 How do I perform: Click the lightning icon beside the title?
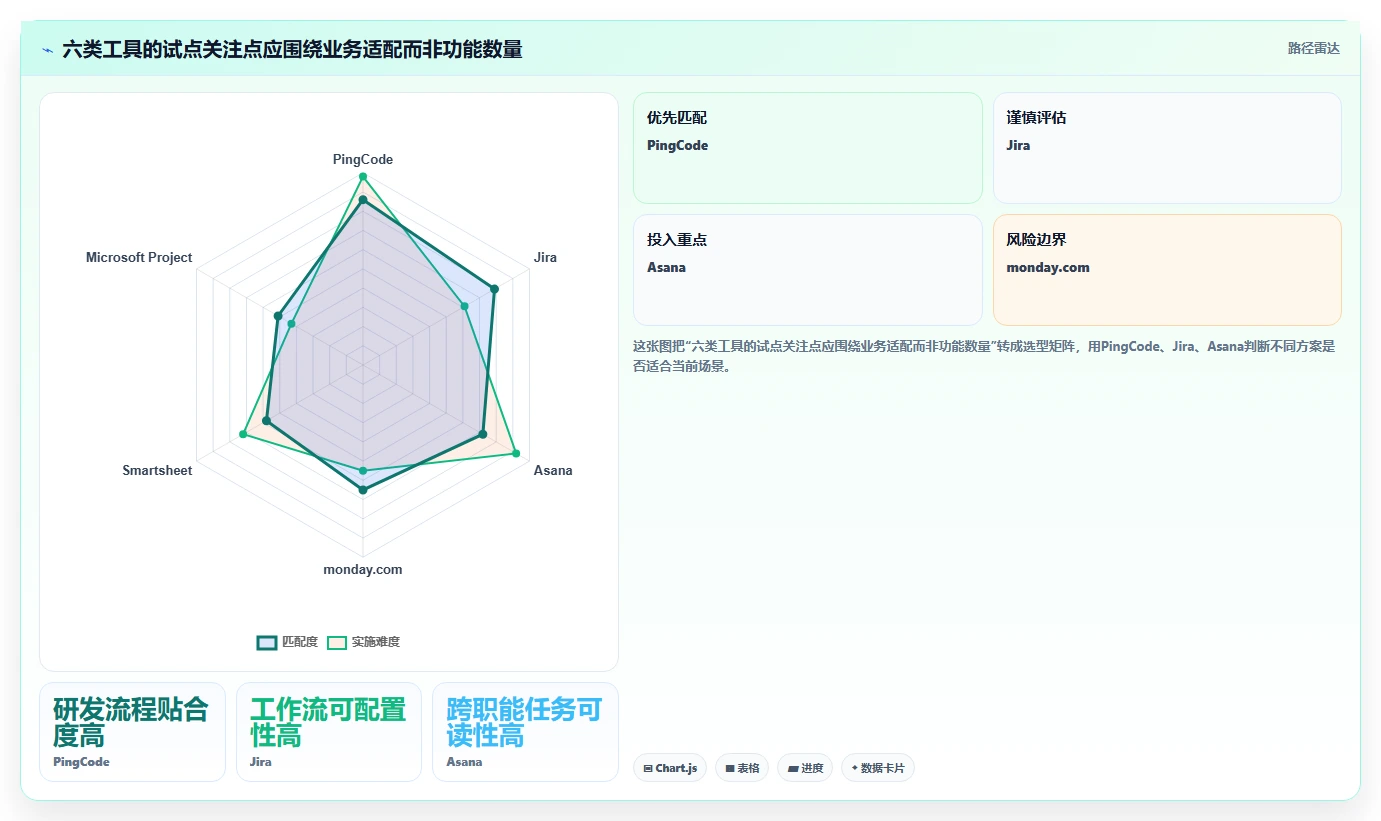pos(47,49)
